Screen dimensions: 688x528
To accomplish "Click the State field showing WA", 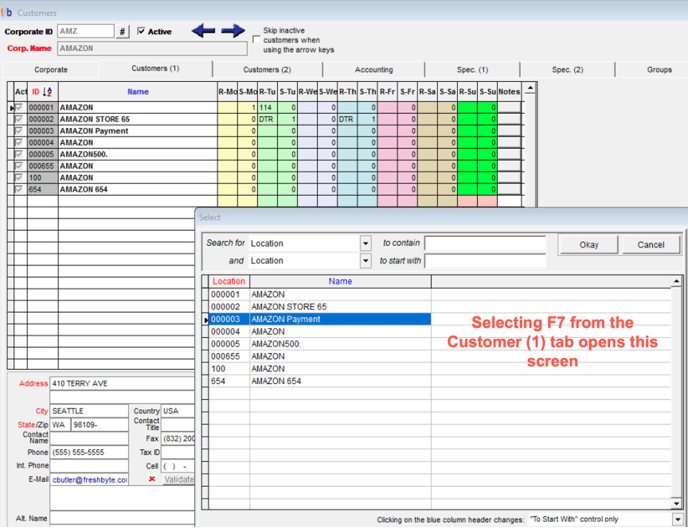I will click(x=60, y=425).
